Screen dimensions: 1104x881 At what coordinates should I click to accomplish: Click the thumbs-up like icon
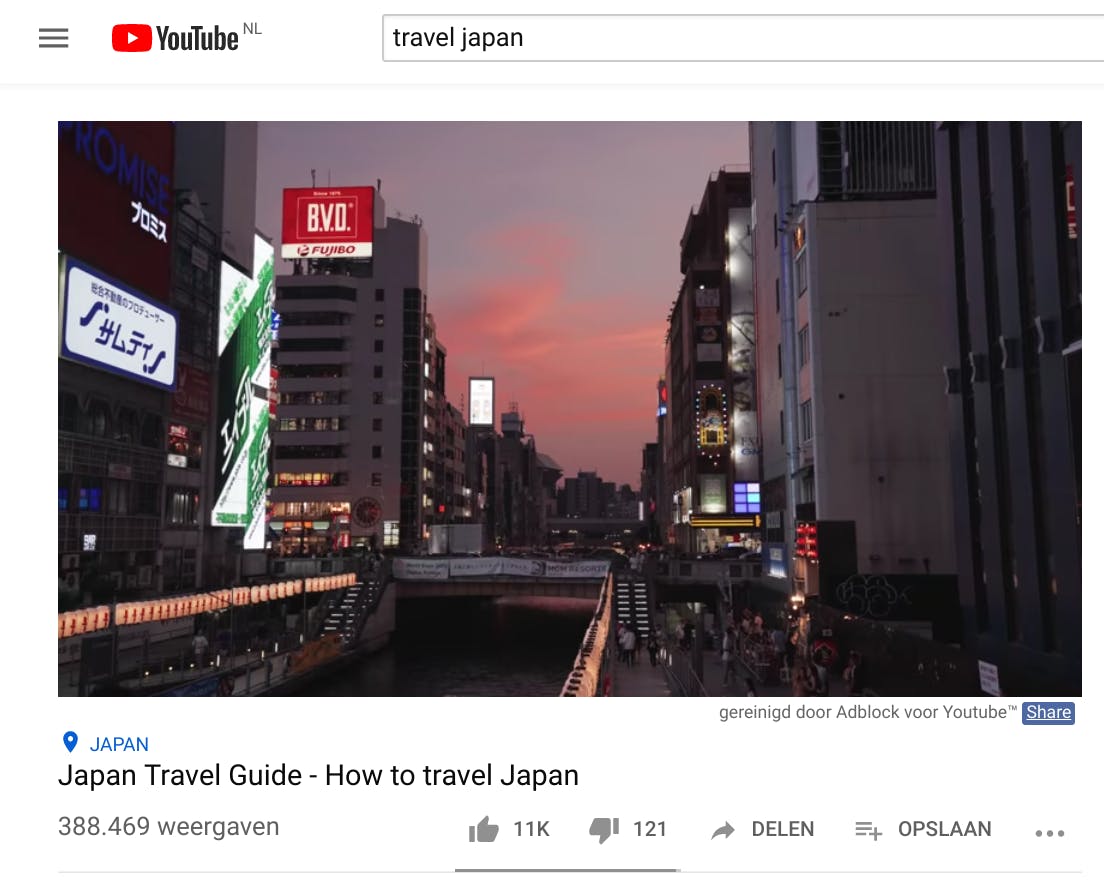[x=484, y=830]
